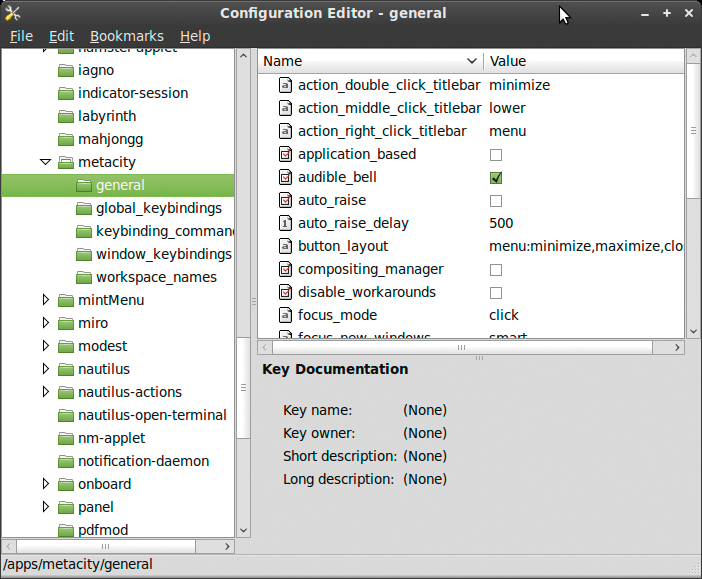The height and width of the screenshot is (579, 702).
Task: Open the Bookmarks menu
Action: (x=127, y=36)
